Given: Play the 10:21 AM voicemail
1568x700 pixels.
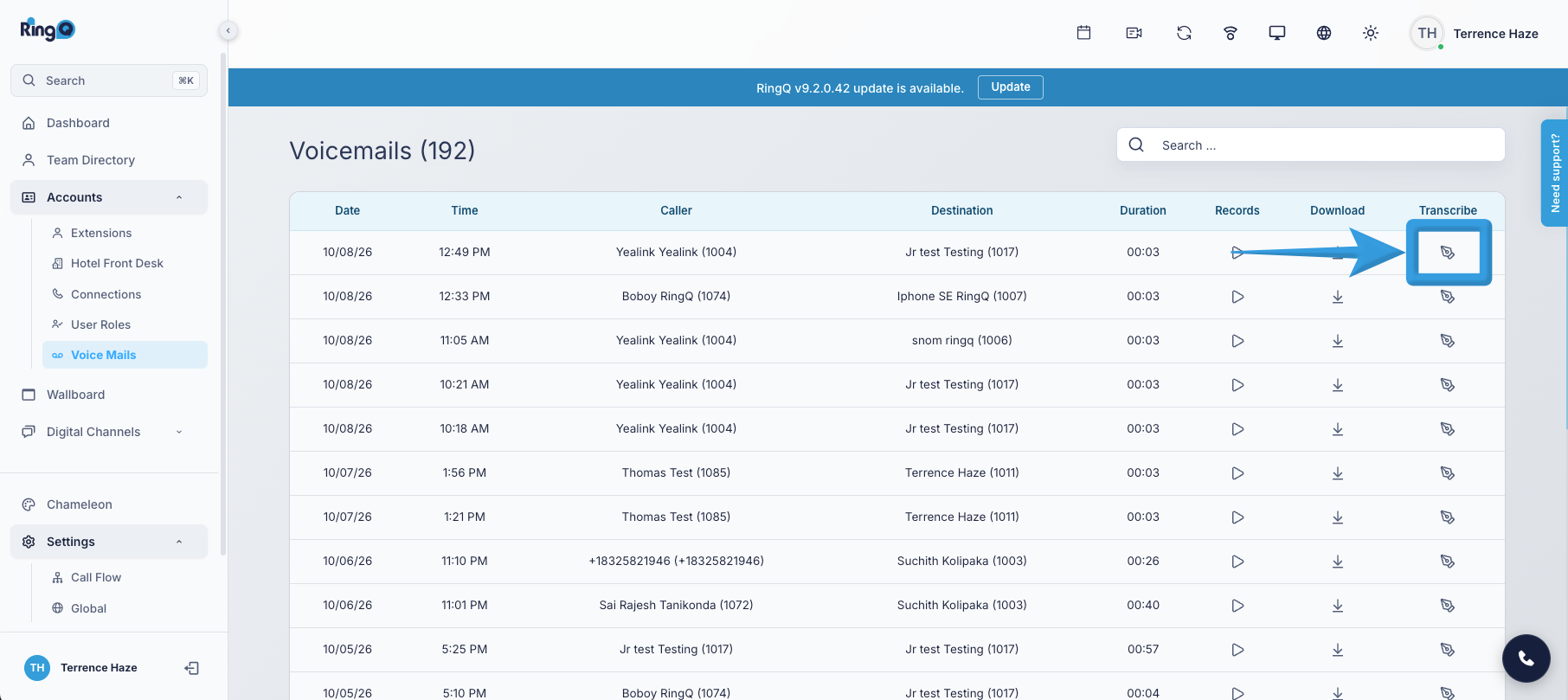Looking at the screenshot, I should [x=1237, y=385].
